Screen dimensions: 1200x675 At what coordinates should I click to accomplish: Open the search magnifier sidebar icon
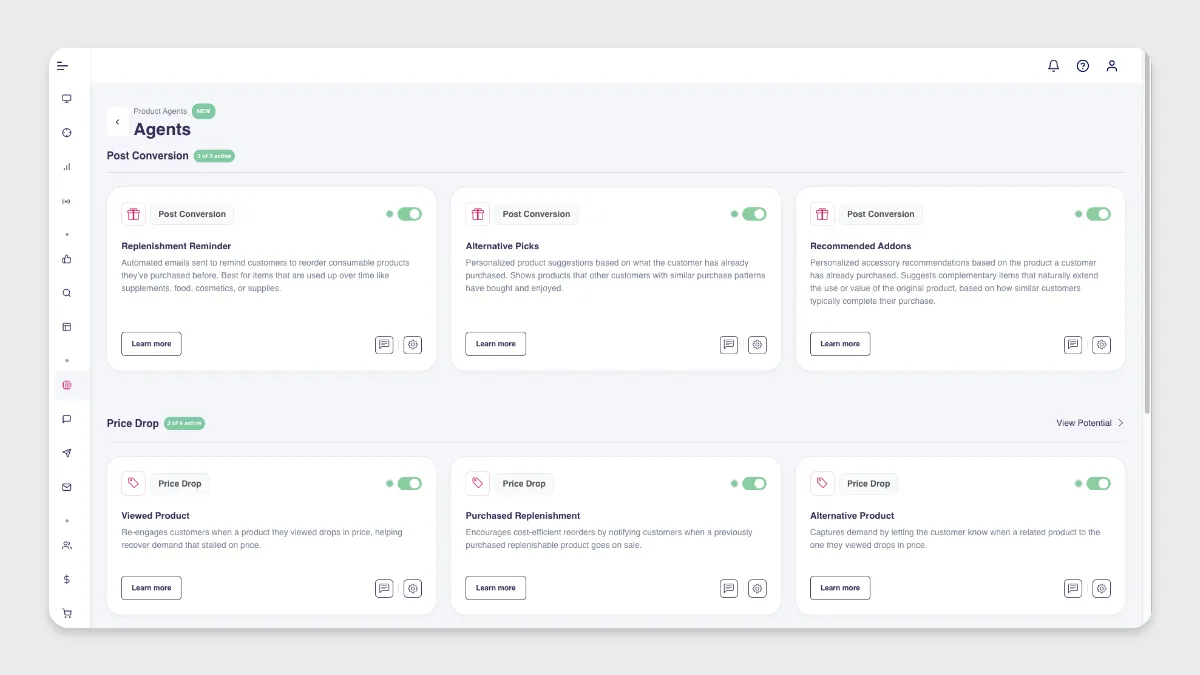[67, 293]
